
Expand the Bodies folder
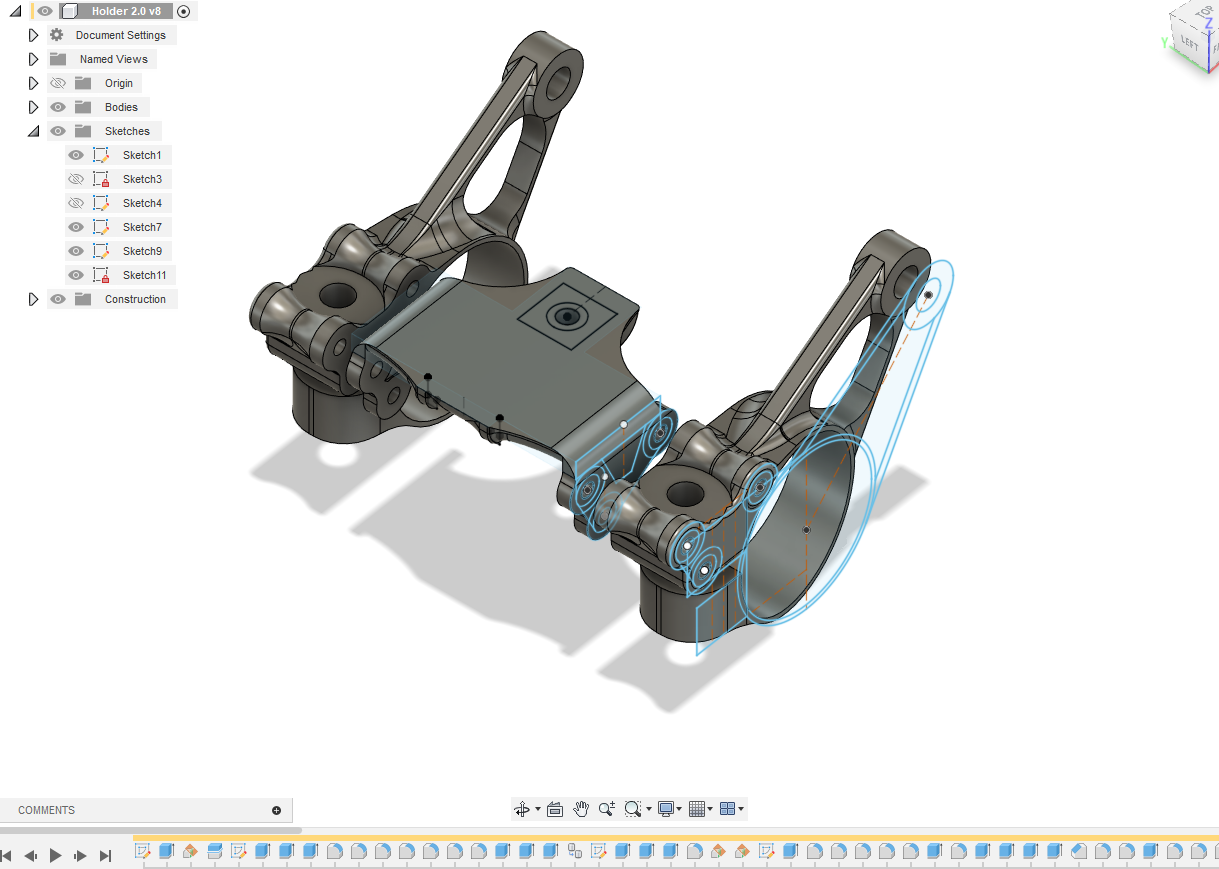tap(33, 107)
